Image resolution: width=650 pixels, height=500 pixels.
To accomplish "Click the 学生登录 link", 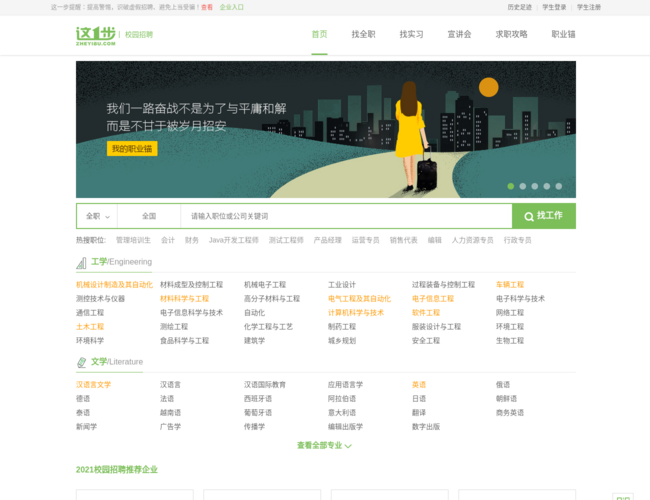I will coord(554,7).
